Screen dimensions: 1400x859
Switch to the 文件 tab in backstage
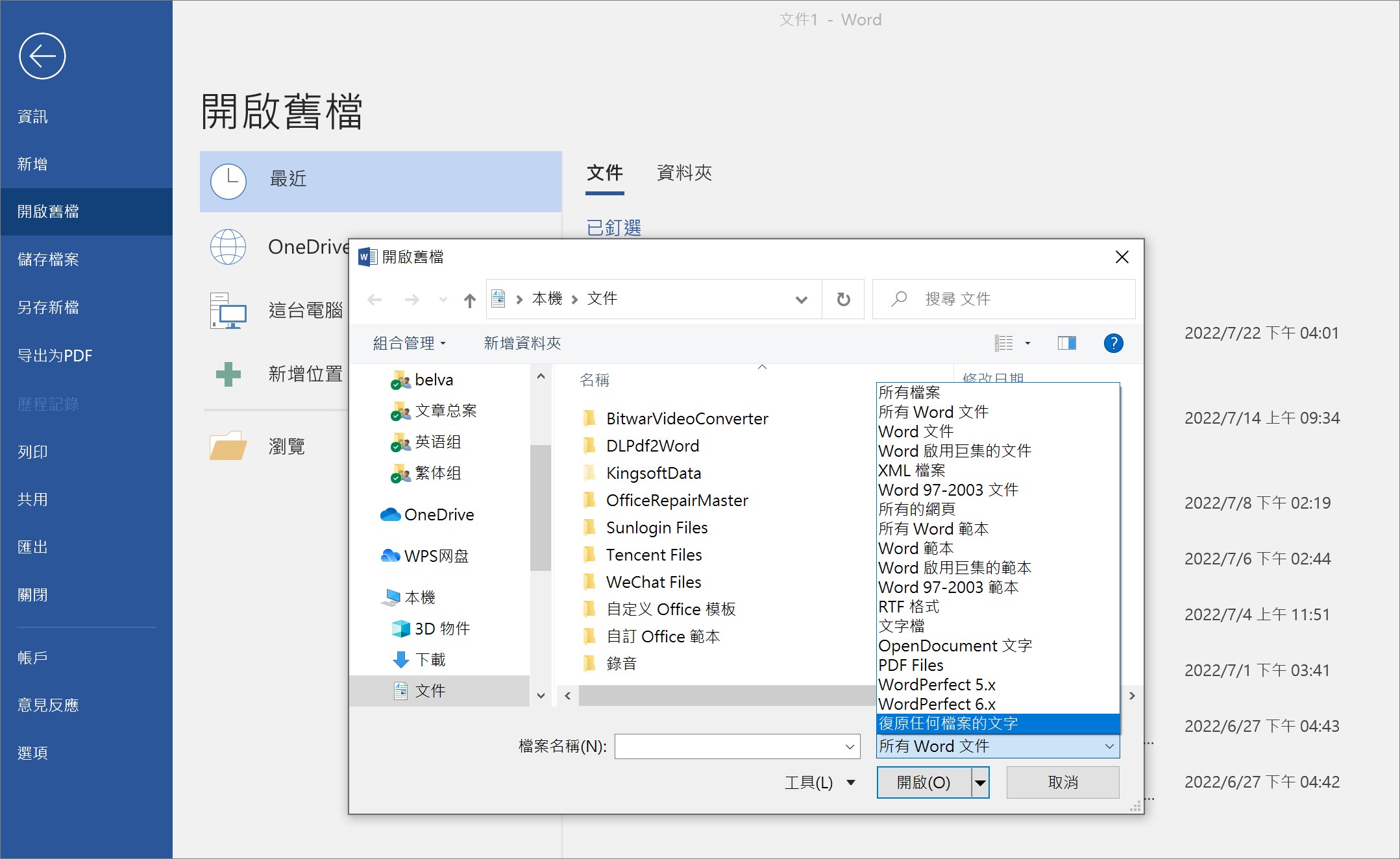coord(604,173)
